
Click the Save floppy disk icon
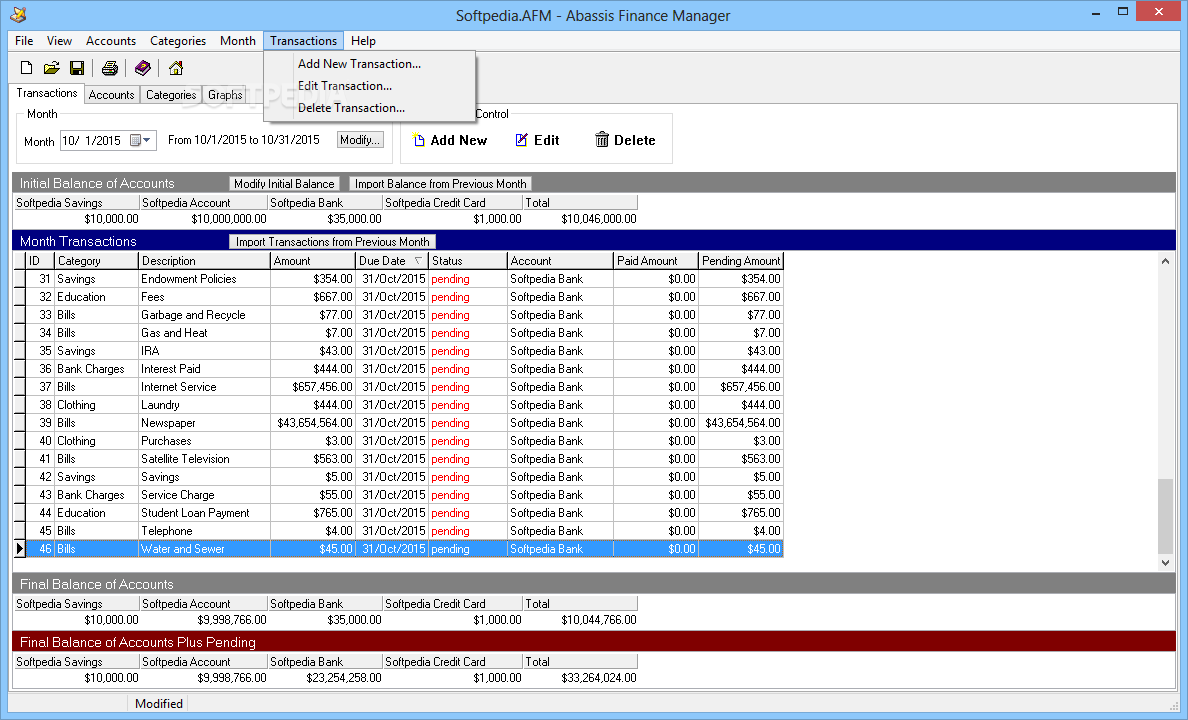tap(77, 68)
